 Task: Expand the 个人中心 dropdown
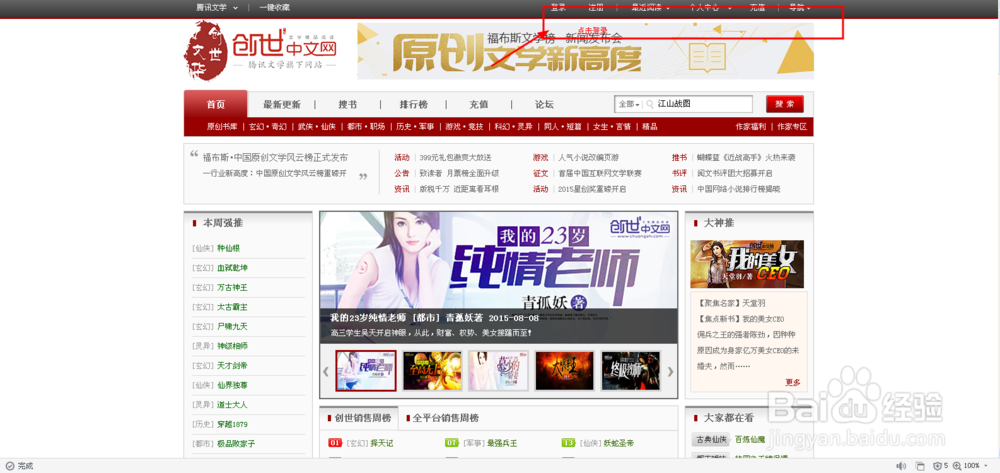coord(730,8)
